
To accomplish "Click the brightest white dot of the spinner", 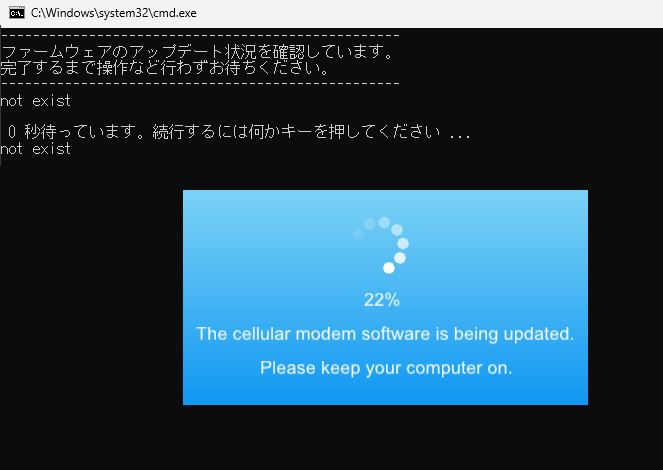I will pyautogui.click(x=389, y=268).
